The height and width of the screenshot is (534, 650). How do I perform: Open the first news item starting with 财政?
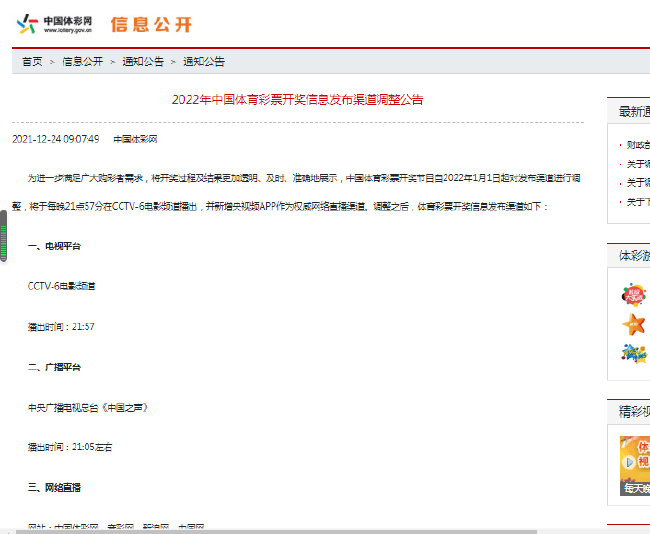(x=636, y=145)
